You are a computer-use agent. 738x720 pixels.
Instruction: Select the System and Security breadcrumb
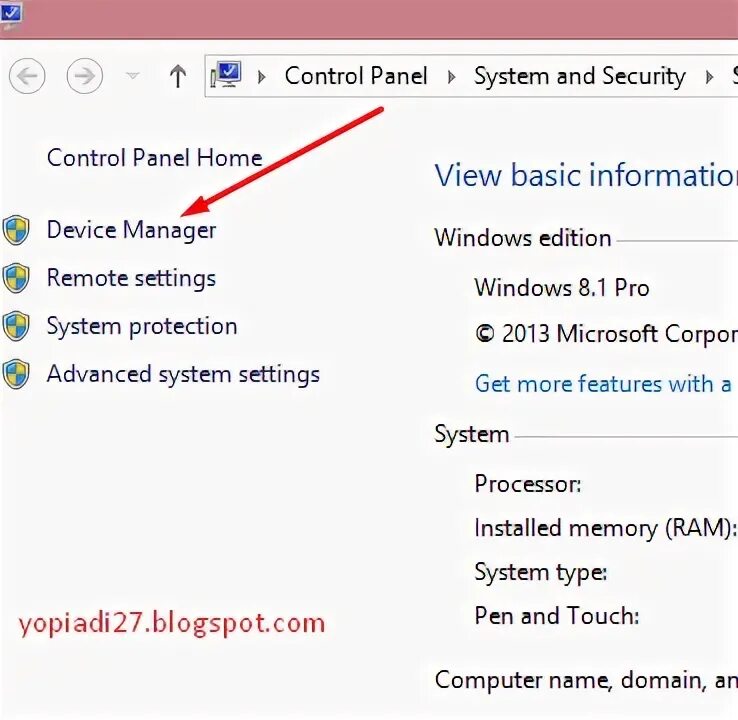tap(579, 76)
